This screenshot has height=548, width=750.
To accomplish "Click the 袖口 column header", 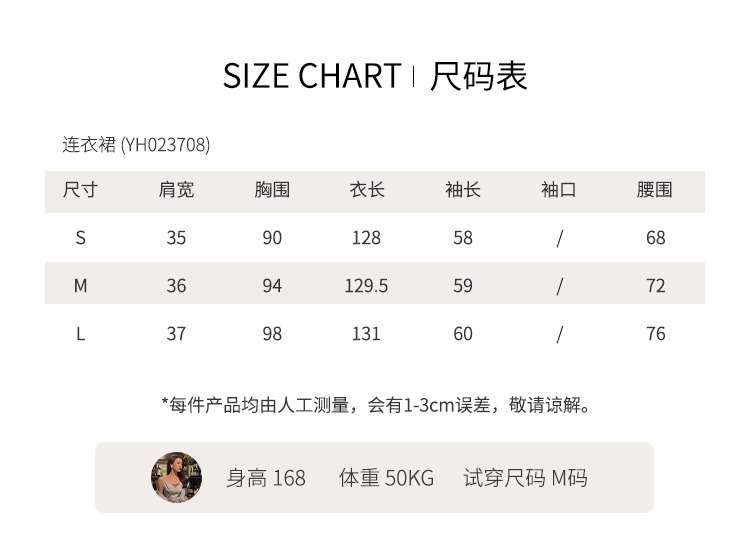I will pyautogui.click(x=559, y=190).
